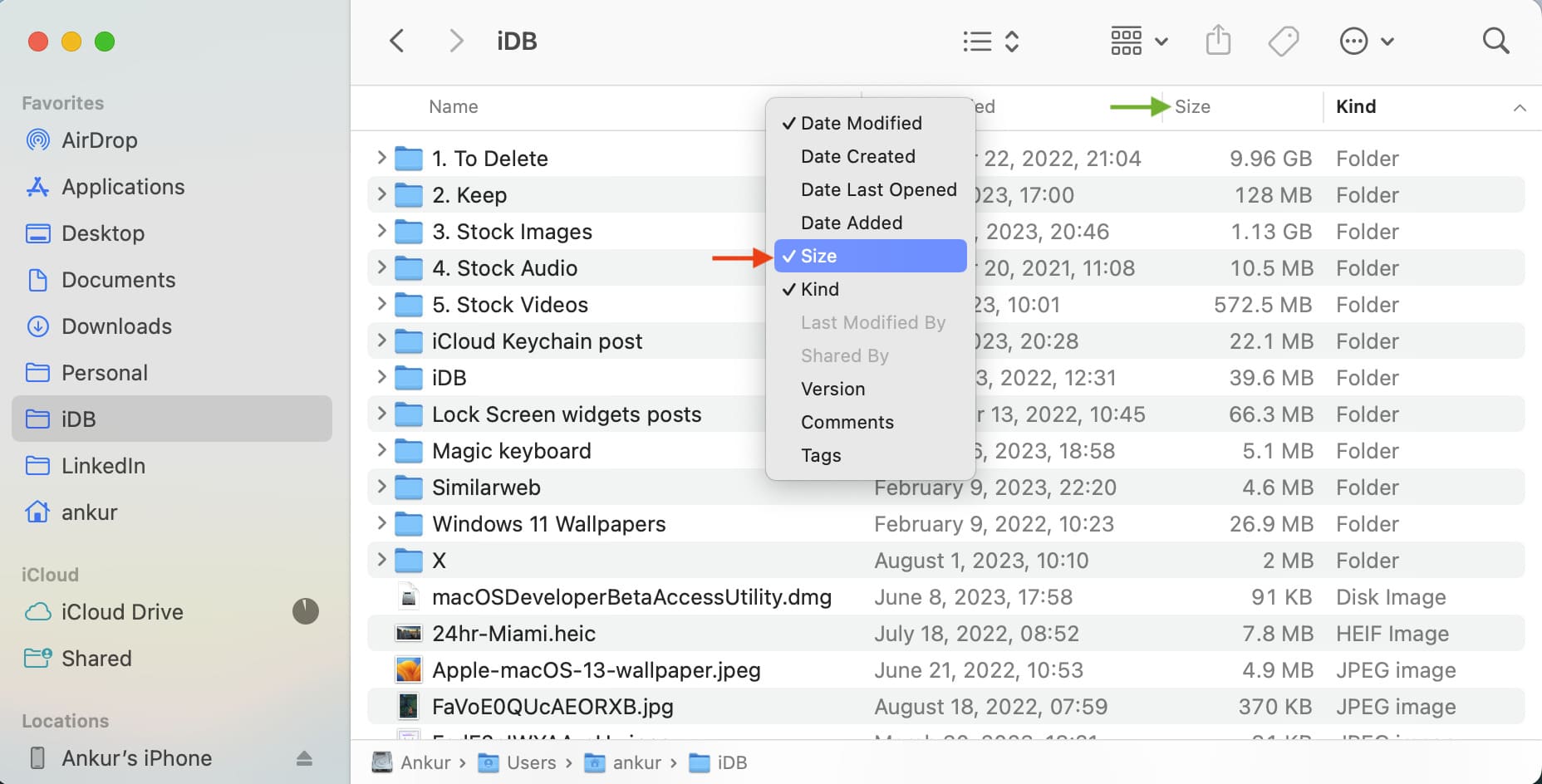
Task: Select the macOSDeveloperBetaAccessUtility.dmg file
Action: coord(631,596)
